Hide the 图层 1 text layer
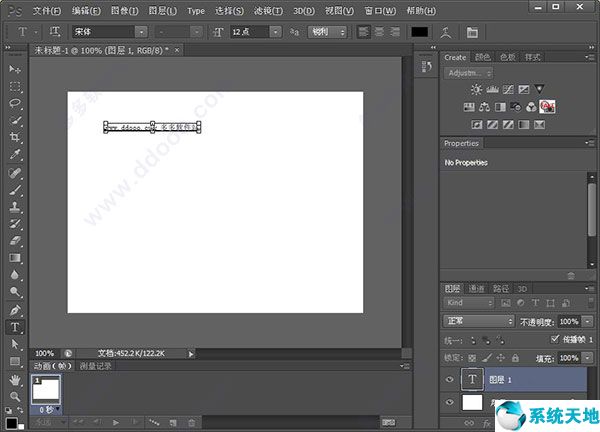Image resolution: width=600 pixels, height=432 pixels. click(x=448, y=380)
